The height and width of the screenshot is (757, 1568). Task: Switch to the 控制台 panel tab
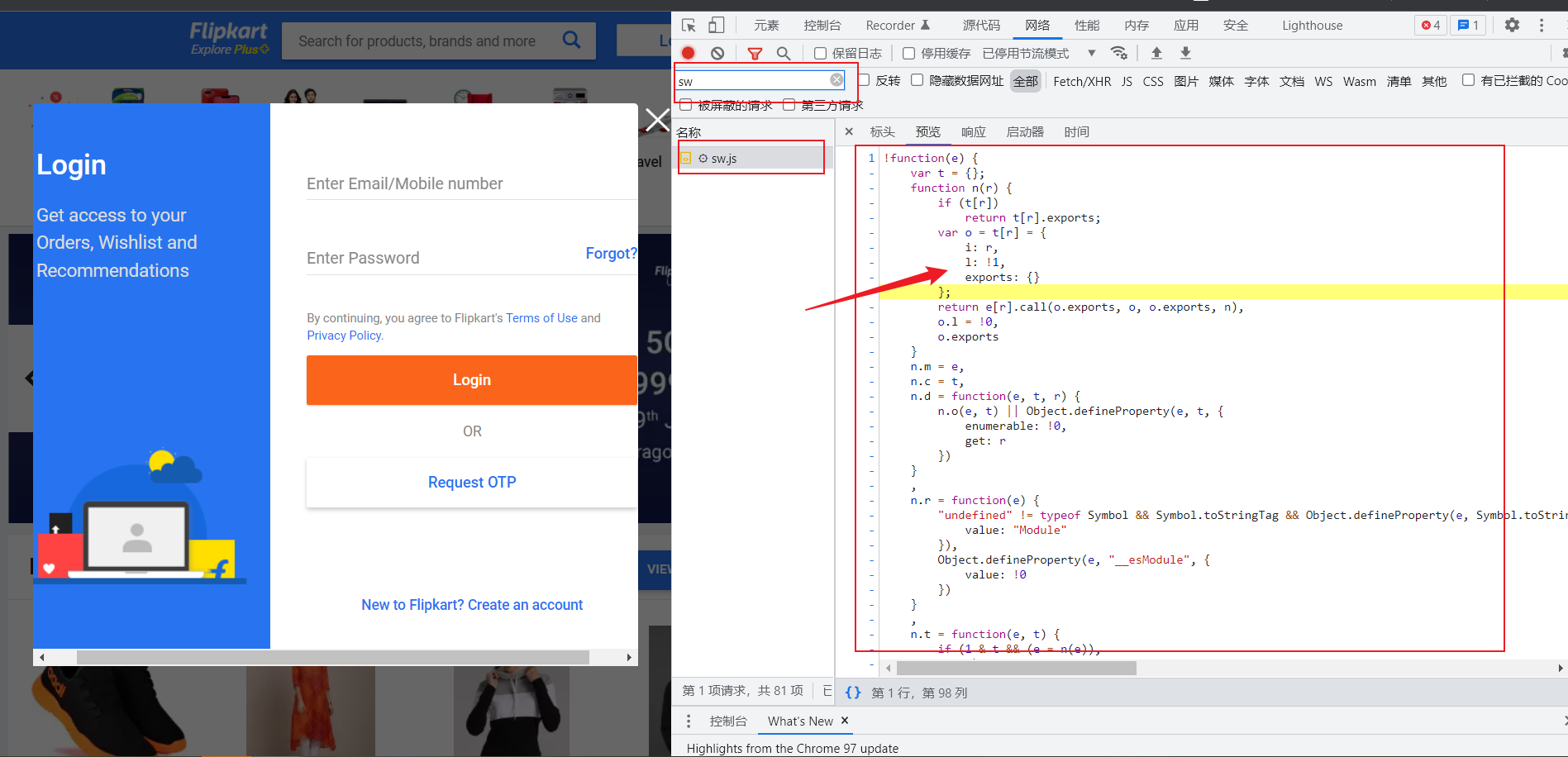(822, 26)
